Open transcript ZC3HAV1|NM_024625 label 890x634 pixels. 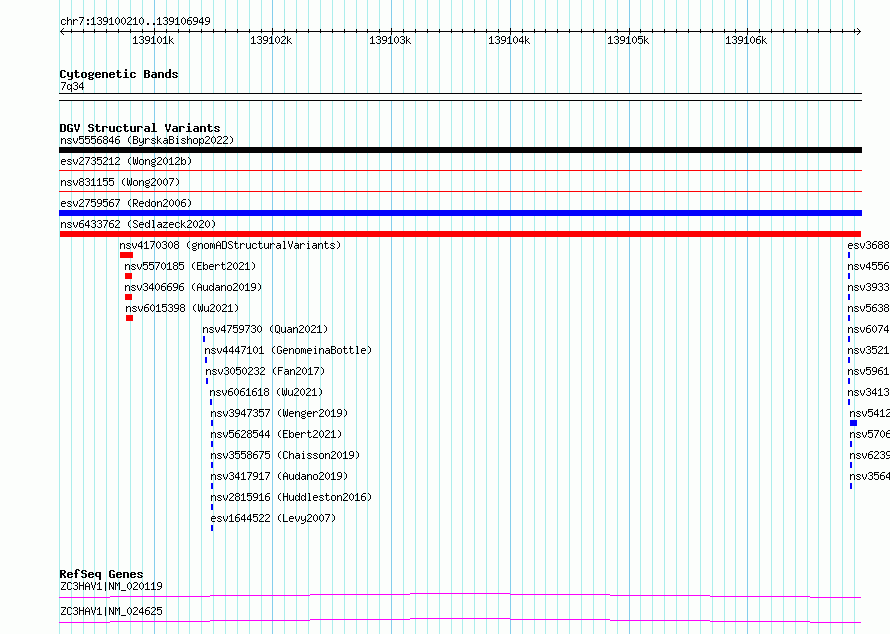coord(111,611)
